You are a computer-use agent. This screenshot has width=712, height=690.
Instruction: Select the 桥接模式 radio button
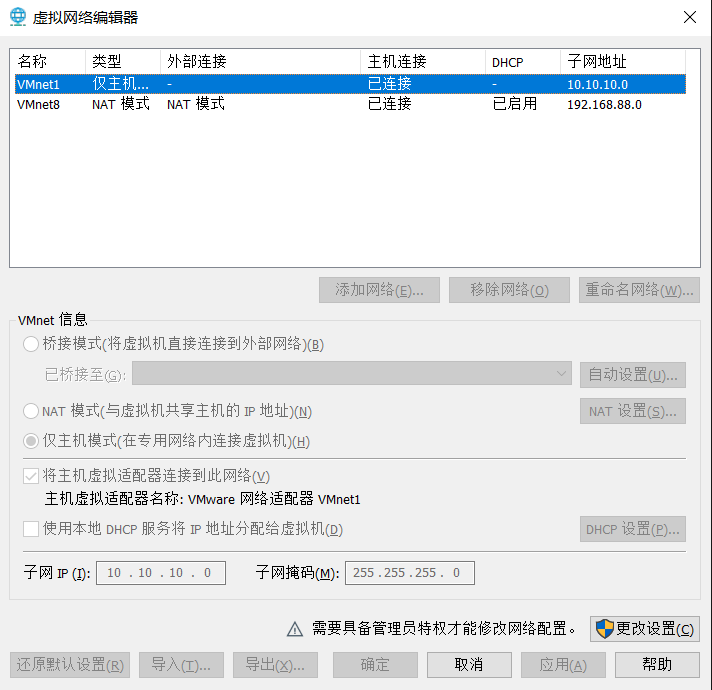tap(31, 344)
